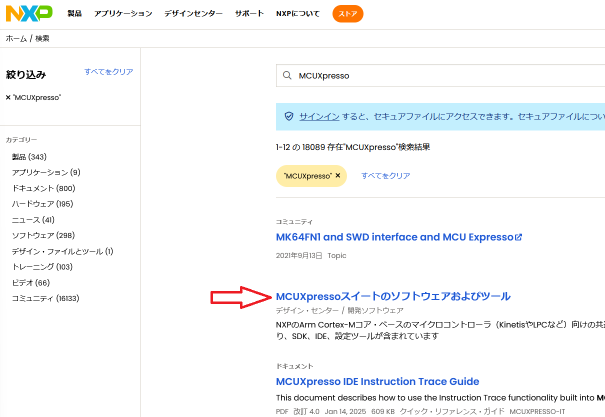605x417 pixels.
Task: Open MCUXpresso IDE Instruction Trace Guide result
Action: [x=377, y=381]
